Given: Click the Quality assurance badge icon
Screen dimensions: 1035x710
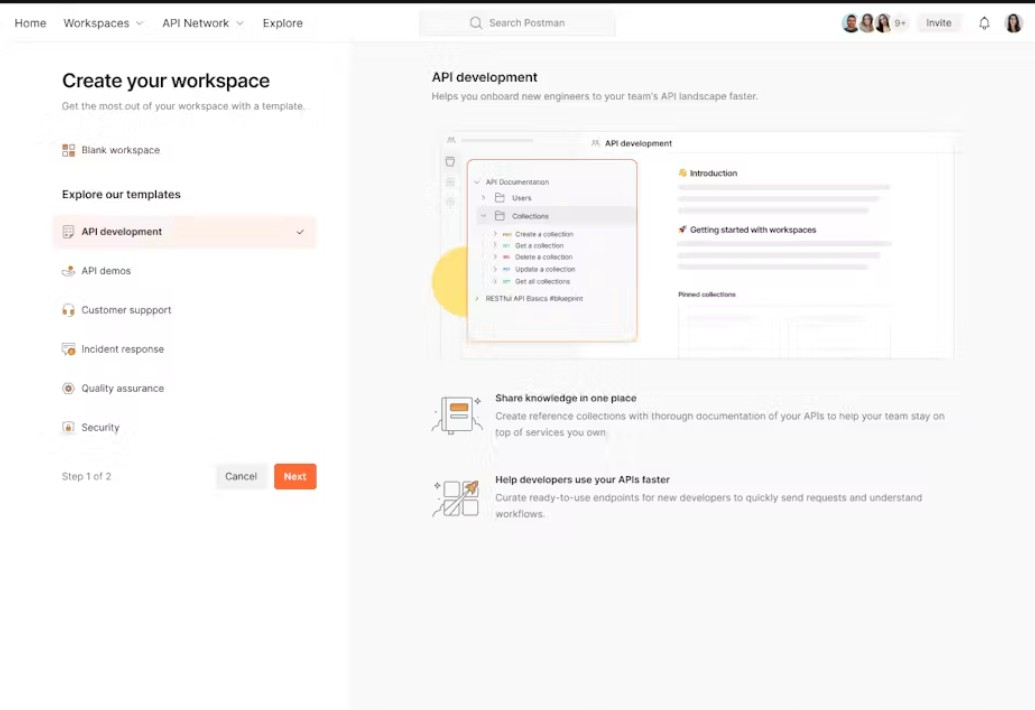Looking at the screenshot, I should click(68, 388).
